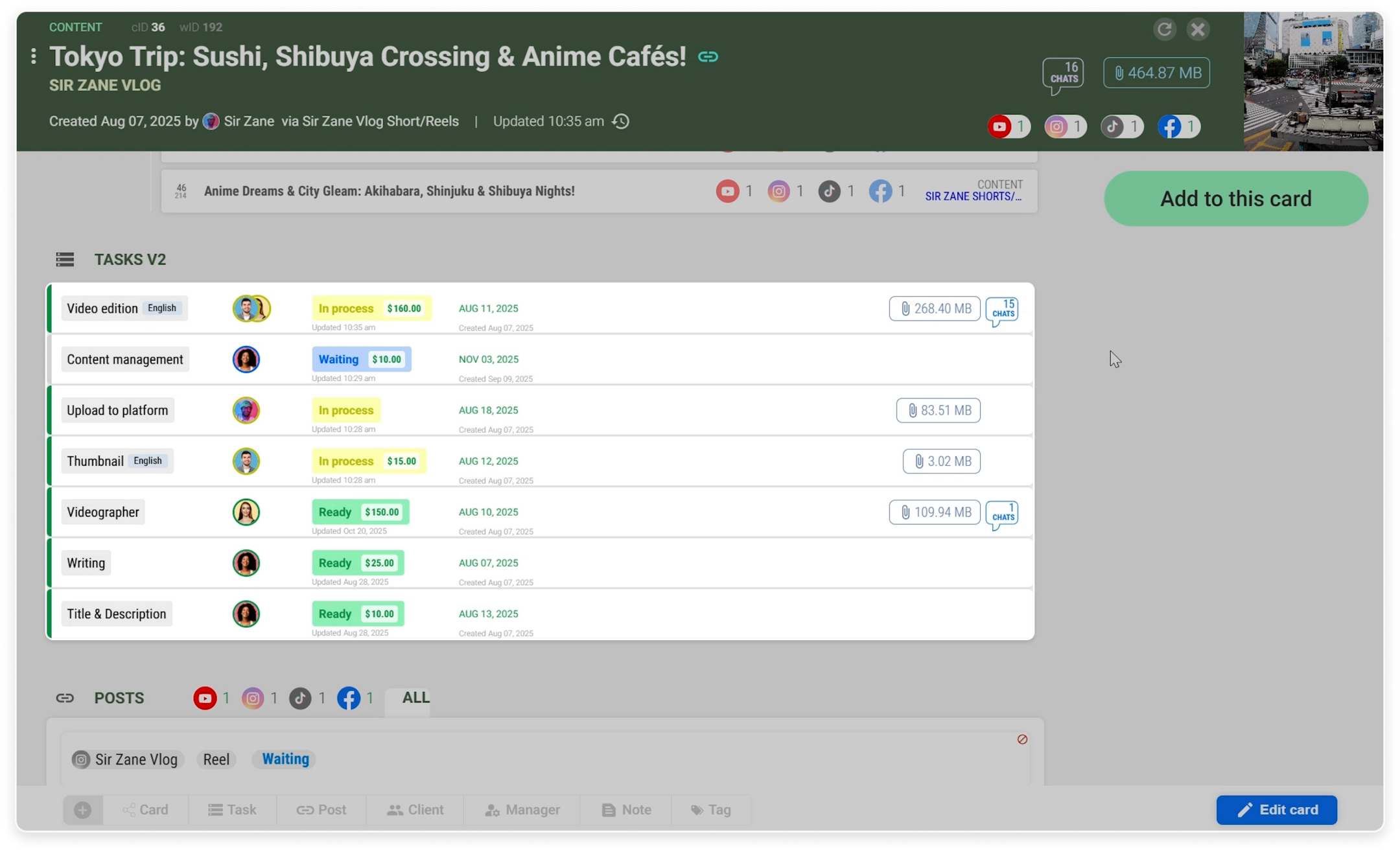Click the refresh icon in card header
The width and height of the screenshot is (1400, 852).
1164,30
